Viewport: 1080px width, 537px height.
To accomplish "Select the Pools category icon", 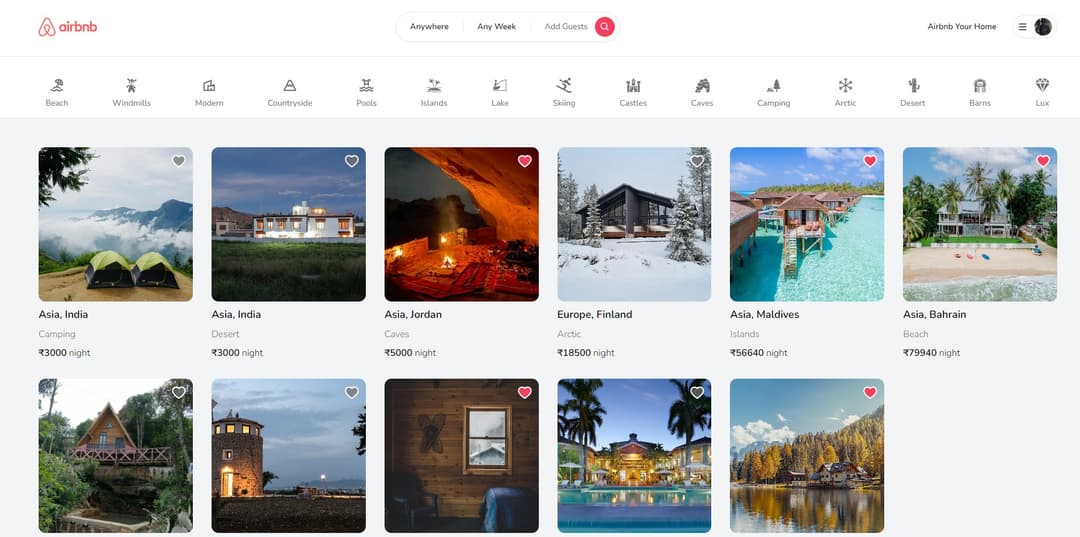I will click(366, 85).
